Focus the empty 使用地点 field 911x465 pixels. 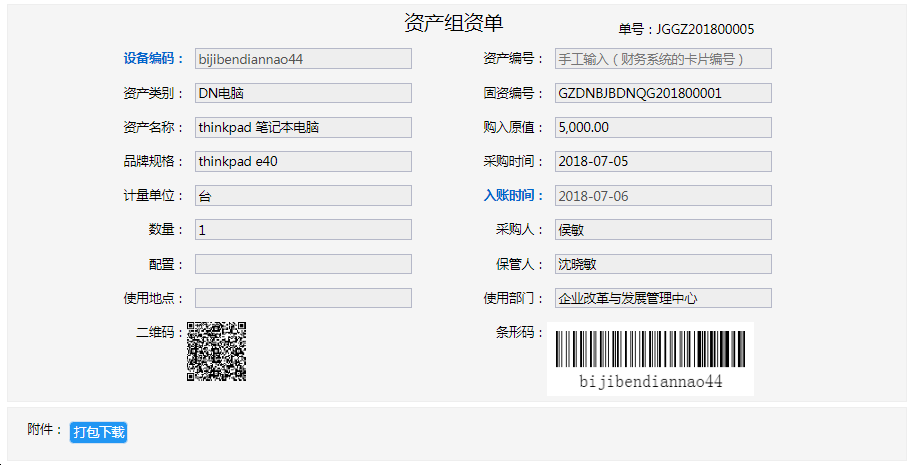pyautogui.click(x=303, y=298)
